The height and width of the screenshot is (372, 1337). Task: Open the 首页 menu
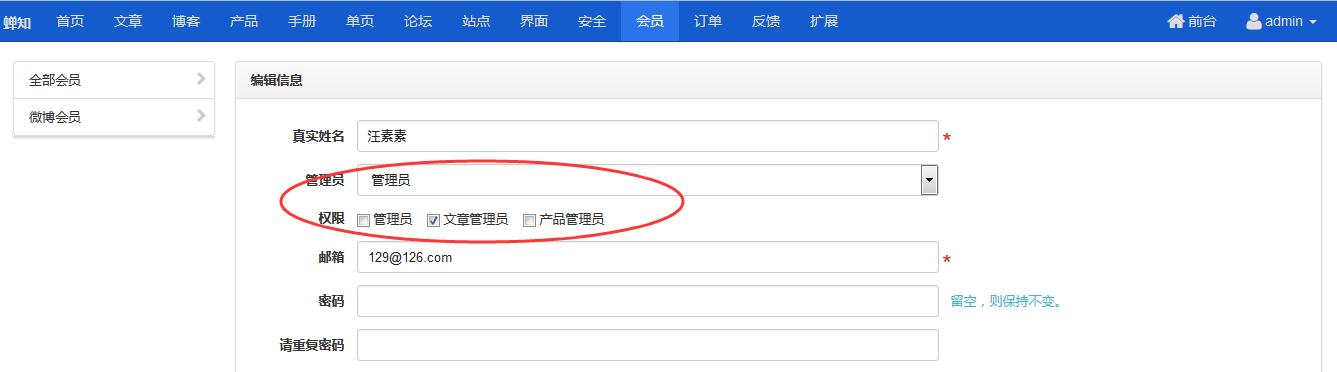[70, 21]
